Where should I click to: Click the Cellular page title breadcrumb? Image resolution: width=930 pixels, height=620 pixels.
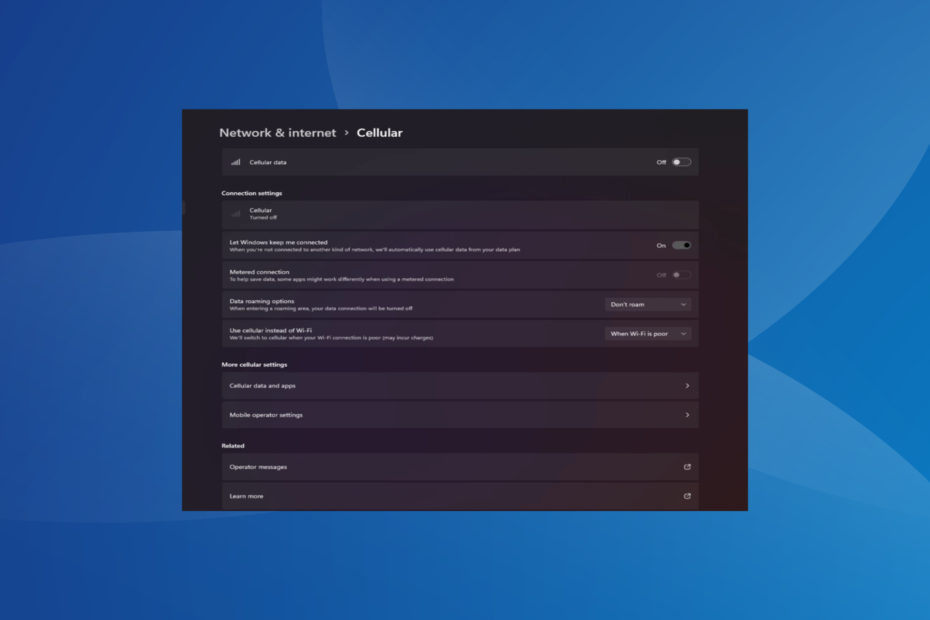(380, 132)
